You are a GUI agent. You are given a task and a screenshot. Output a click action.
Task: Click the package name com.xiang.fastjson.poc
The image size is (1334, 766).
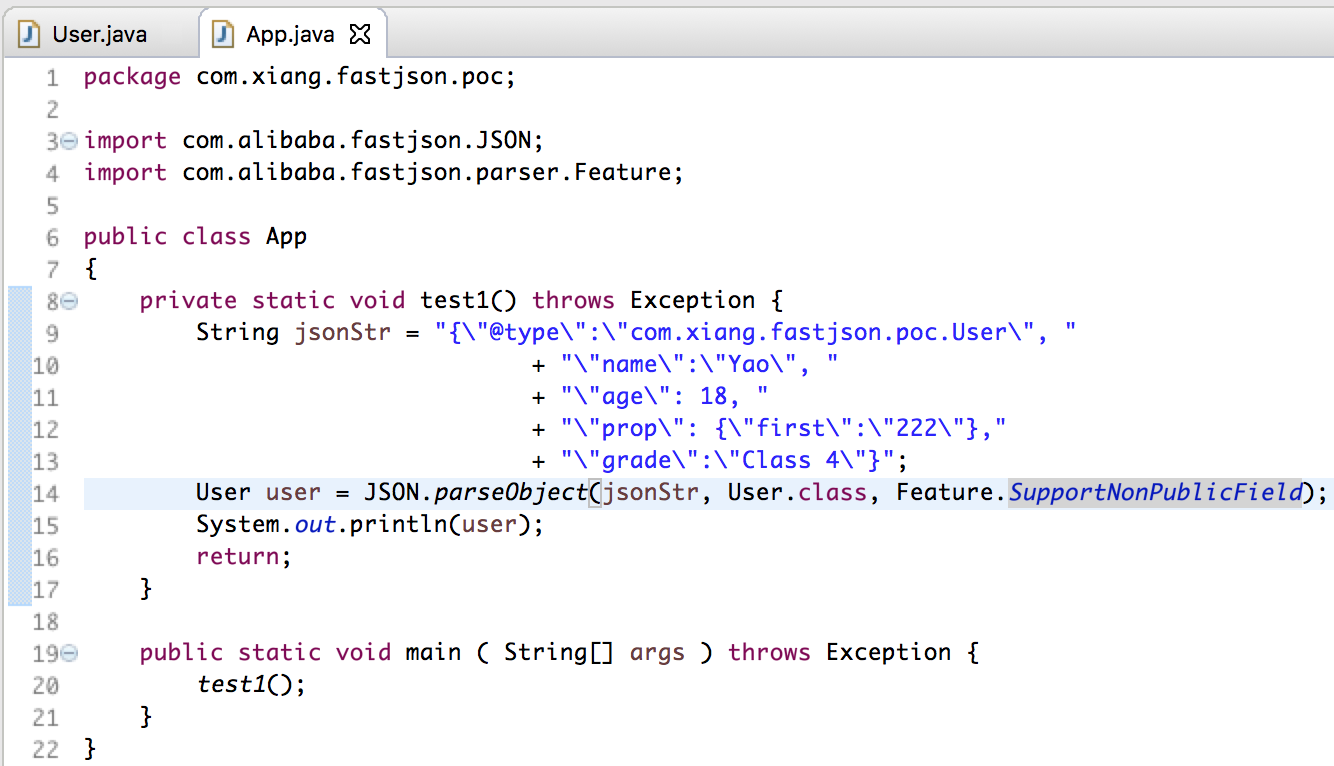348,77
